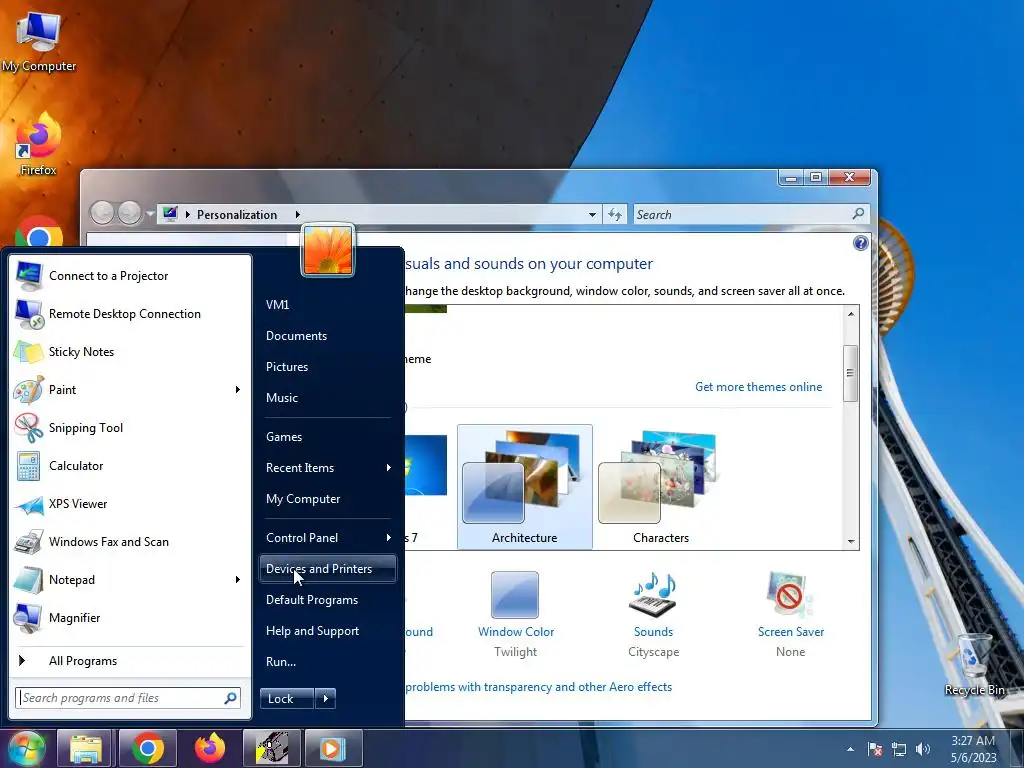Select Devices and Printers
The width and height of the screenshot is (1024, 768).
click(x=328, y=569)
